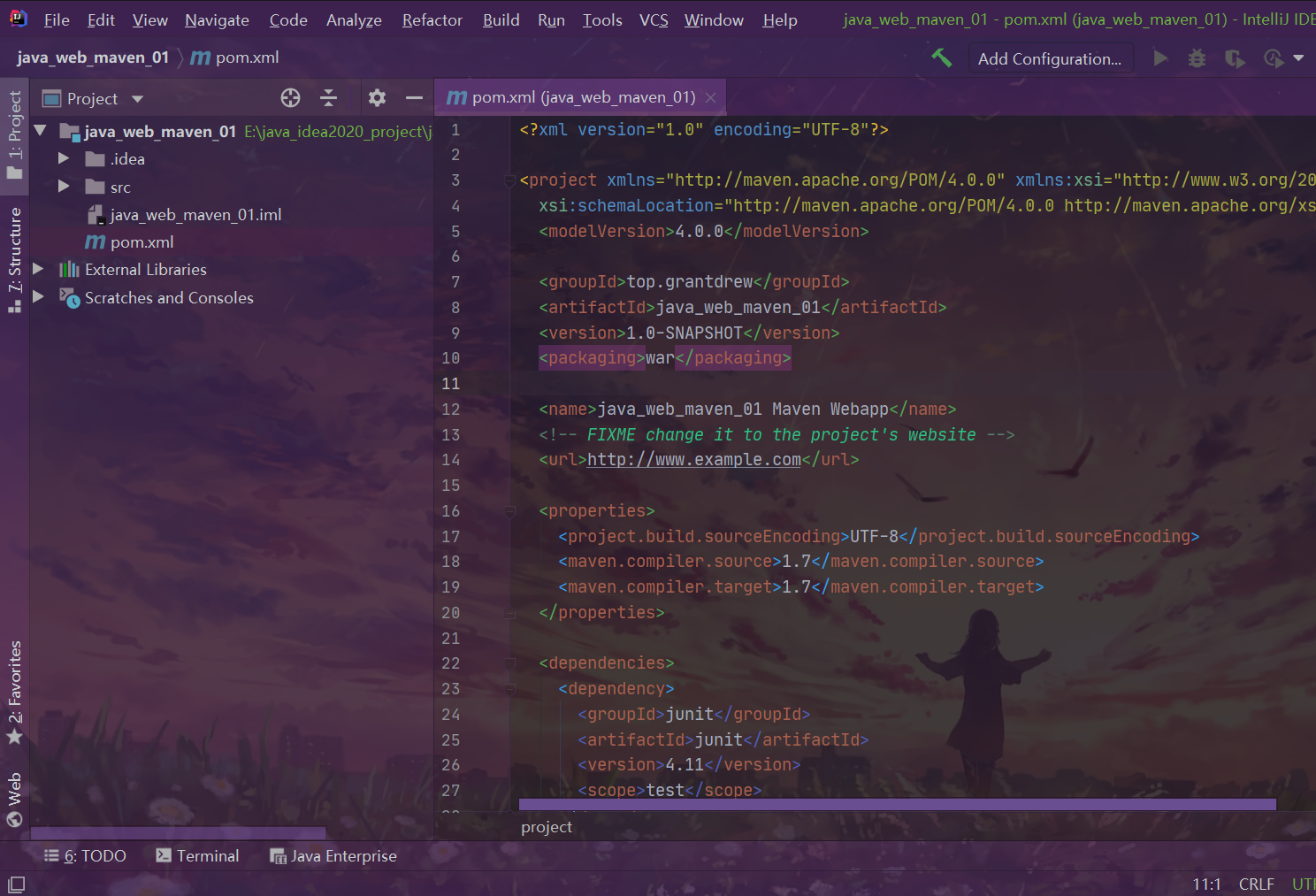This screenshot has width=1316, height=896.
Task: Open the View menu
Action: click(149, 19)
